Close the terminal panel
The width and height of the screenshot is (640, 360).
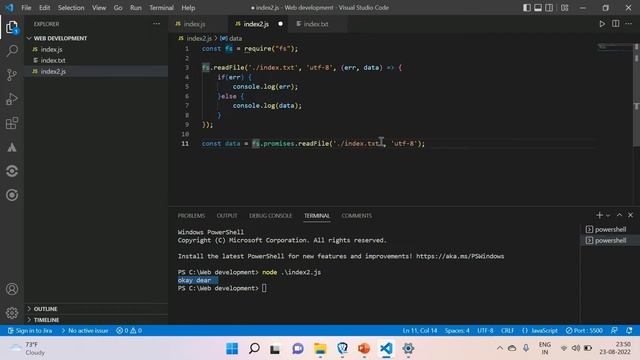(x=630, y=215)
